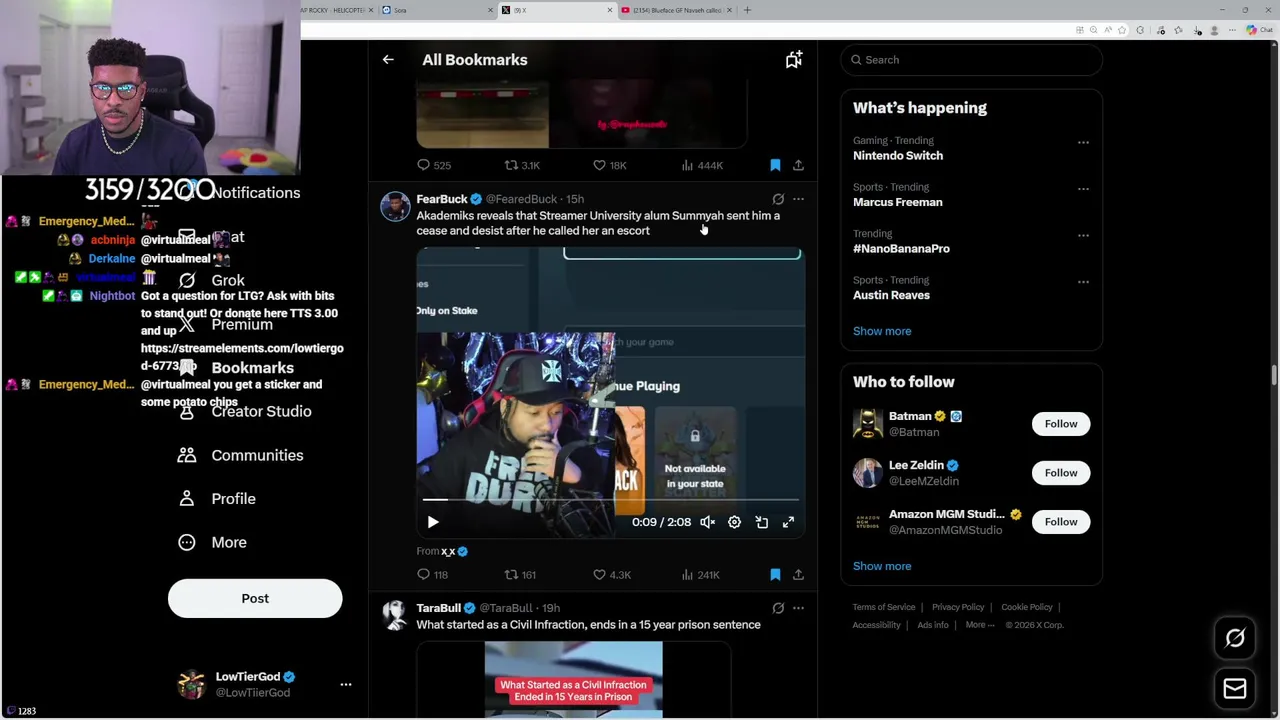The height and width of the screenshot is (720, 1280).
Task: Open LowTierGod account switcher dots
Action: 345,684
